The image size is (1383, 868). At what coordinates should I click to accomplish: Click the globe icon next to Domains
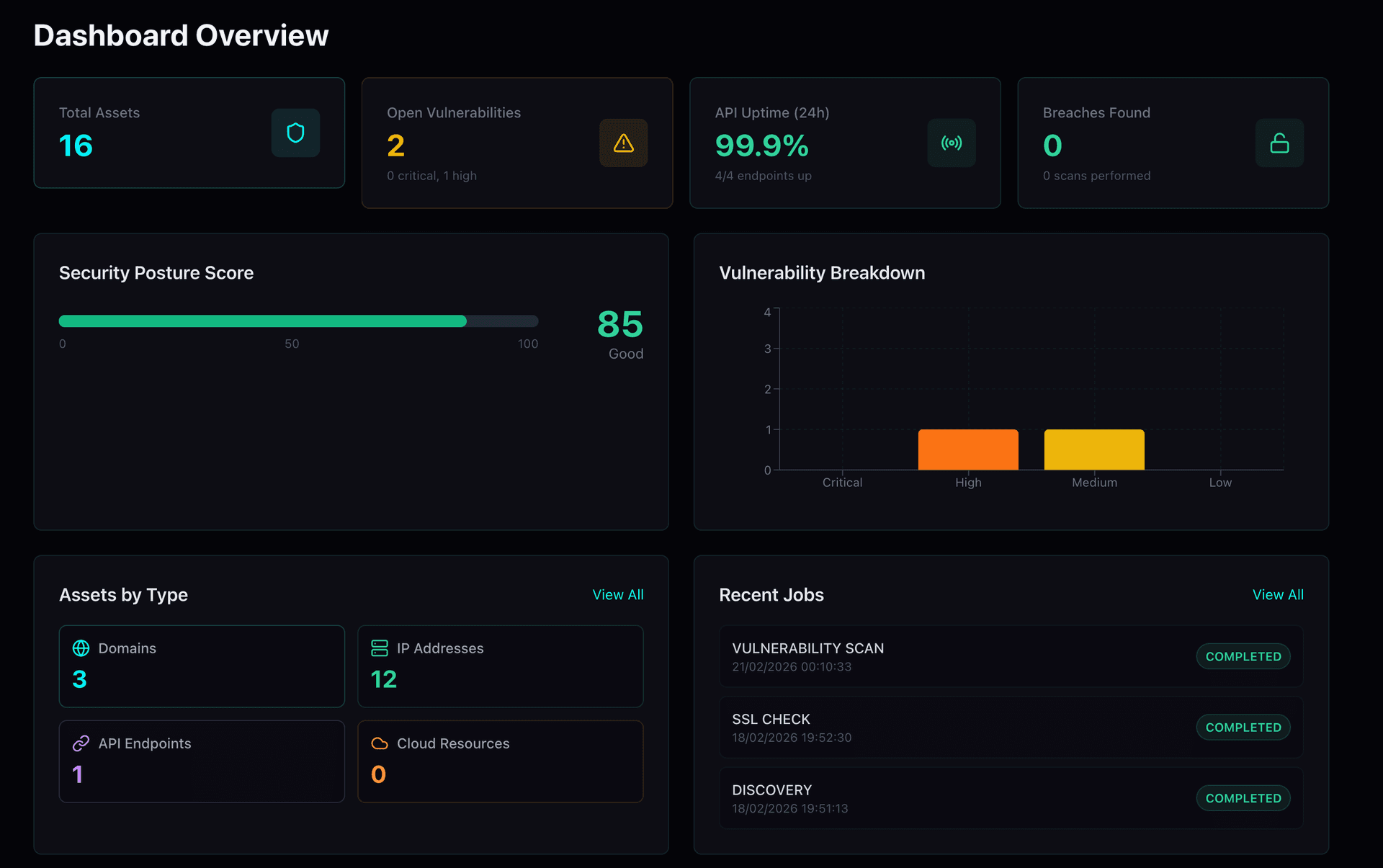81,648
